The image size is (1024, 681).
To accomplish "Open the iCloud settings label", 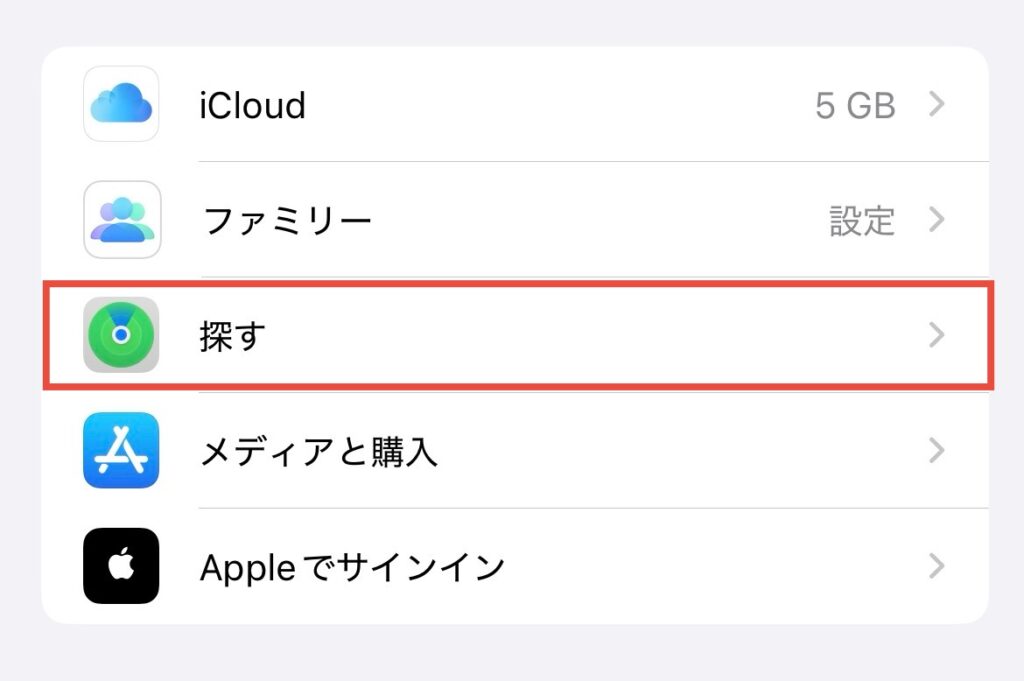I will 253,105.
